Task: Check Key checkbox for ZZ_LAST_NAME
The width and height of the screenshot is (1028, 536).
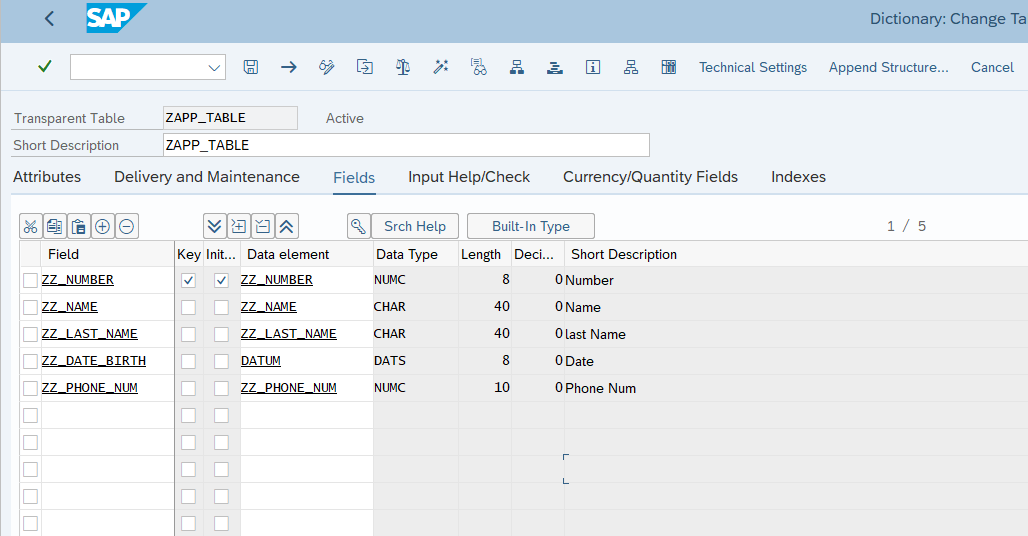Action: [x=188, y=334]
